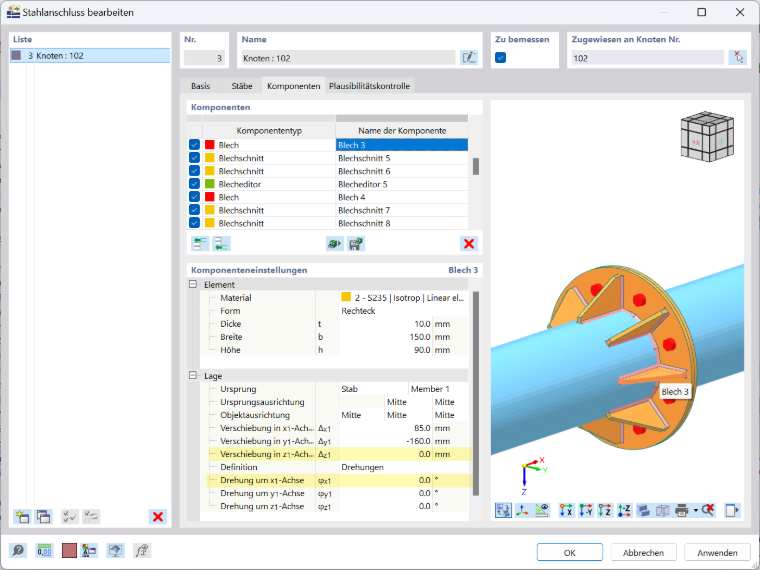Disable the Blechschnitt 5 checkbox
Viewport: 760px width, 570px height.
[x=194, y=158]
